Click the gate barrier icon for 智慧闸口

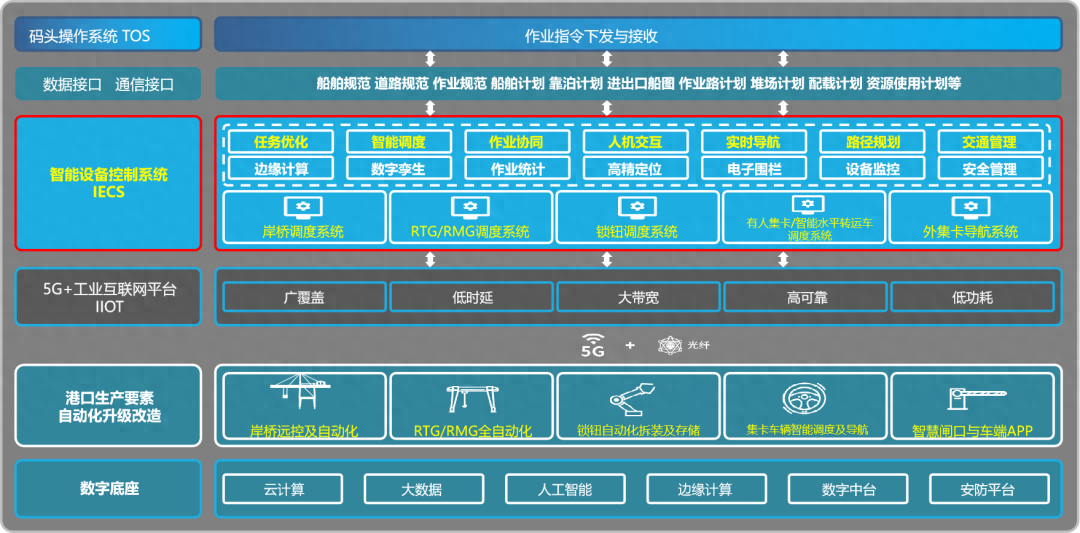coord(971,399)
